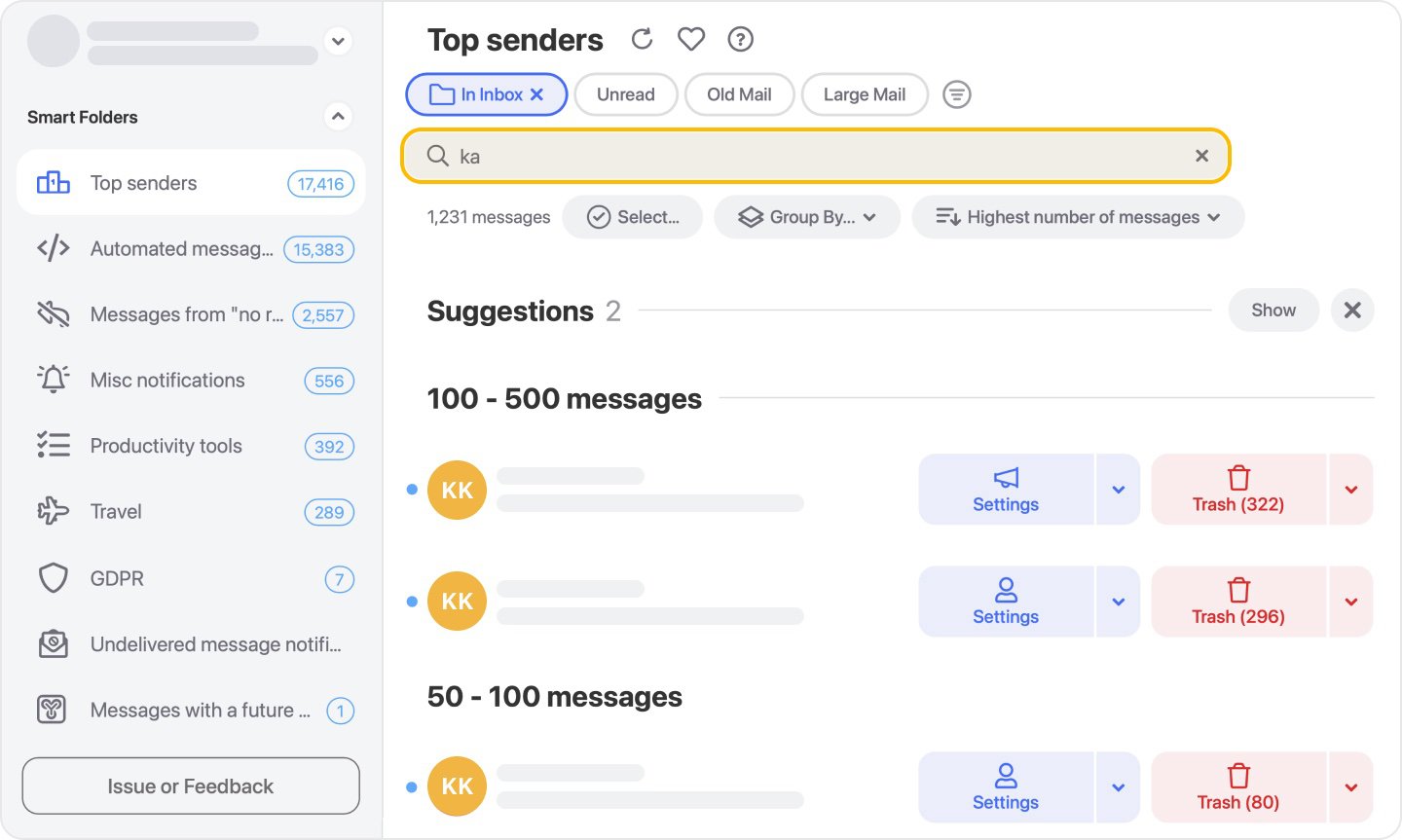Click the GDPR shield icon
Viewport: 1402px width, 840px height.
(x=53, y=577)
